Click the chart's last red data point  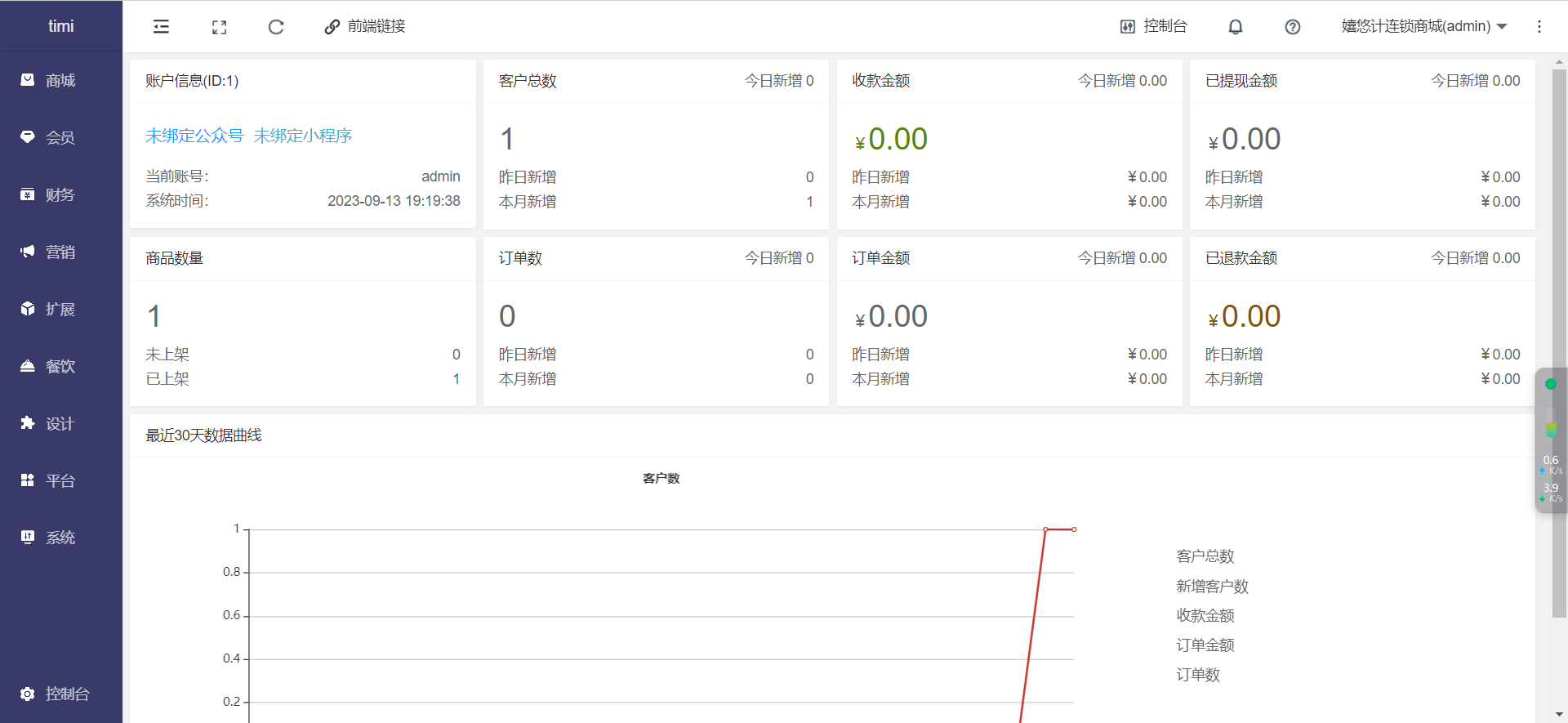[x=1074, y=529]
